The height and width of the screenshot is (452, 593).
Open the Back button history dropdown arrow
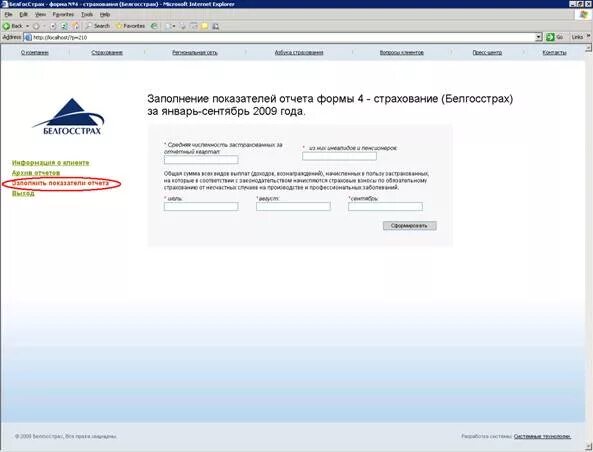pyautogui.click(x=28, y=26)
